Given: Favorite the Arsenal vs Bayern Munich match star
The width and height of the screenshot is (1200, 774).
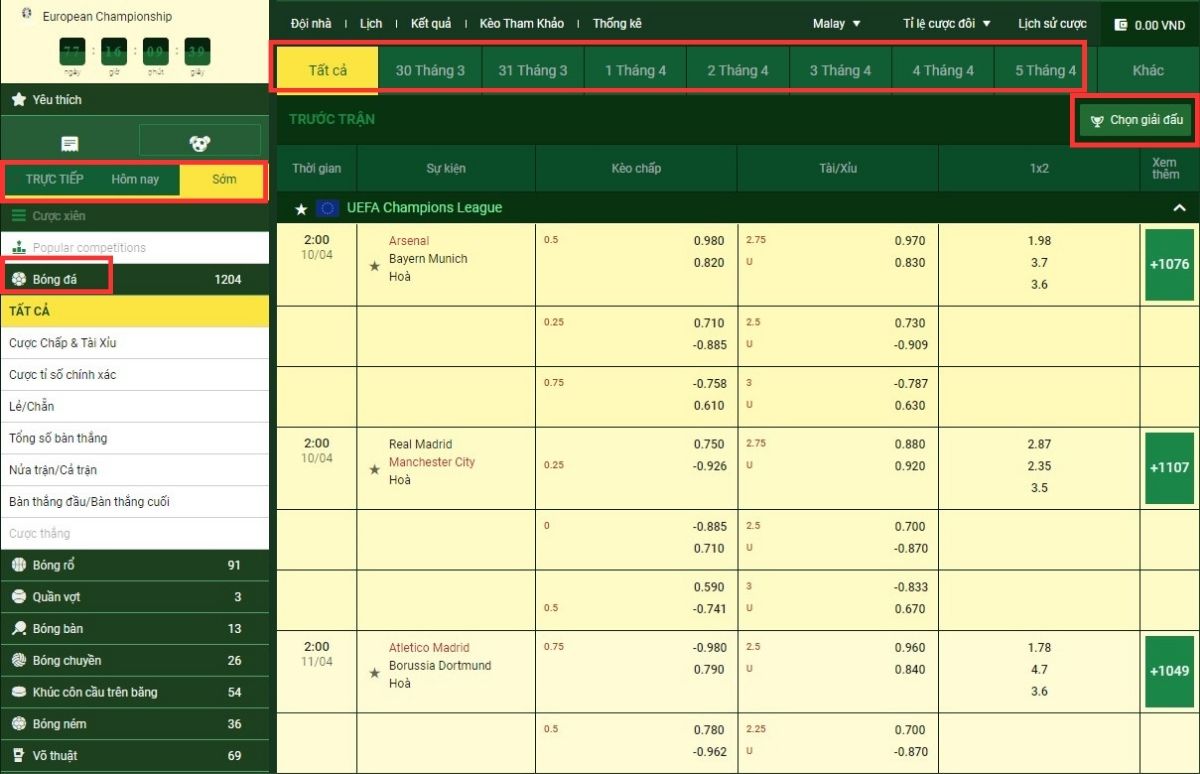Looking at the screenshot, I should coord(374,266).
